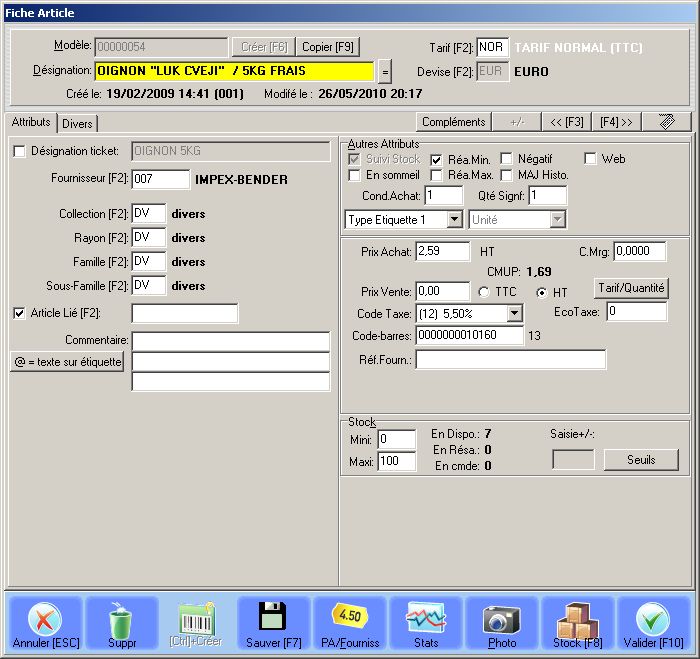Expand the Code Taxe 5,50% dropdown
Image resolution: width=700 pixels, height=659 pixels.
click(514, 313)
